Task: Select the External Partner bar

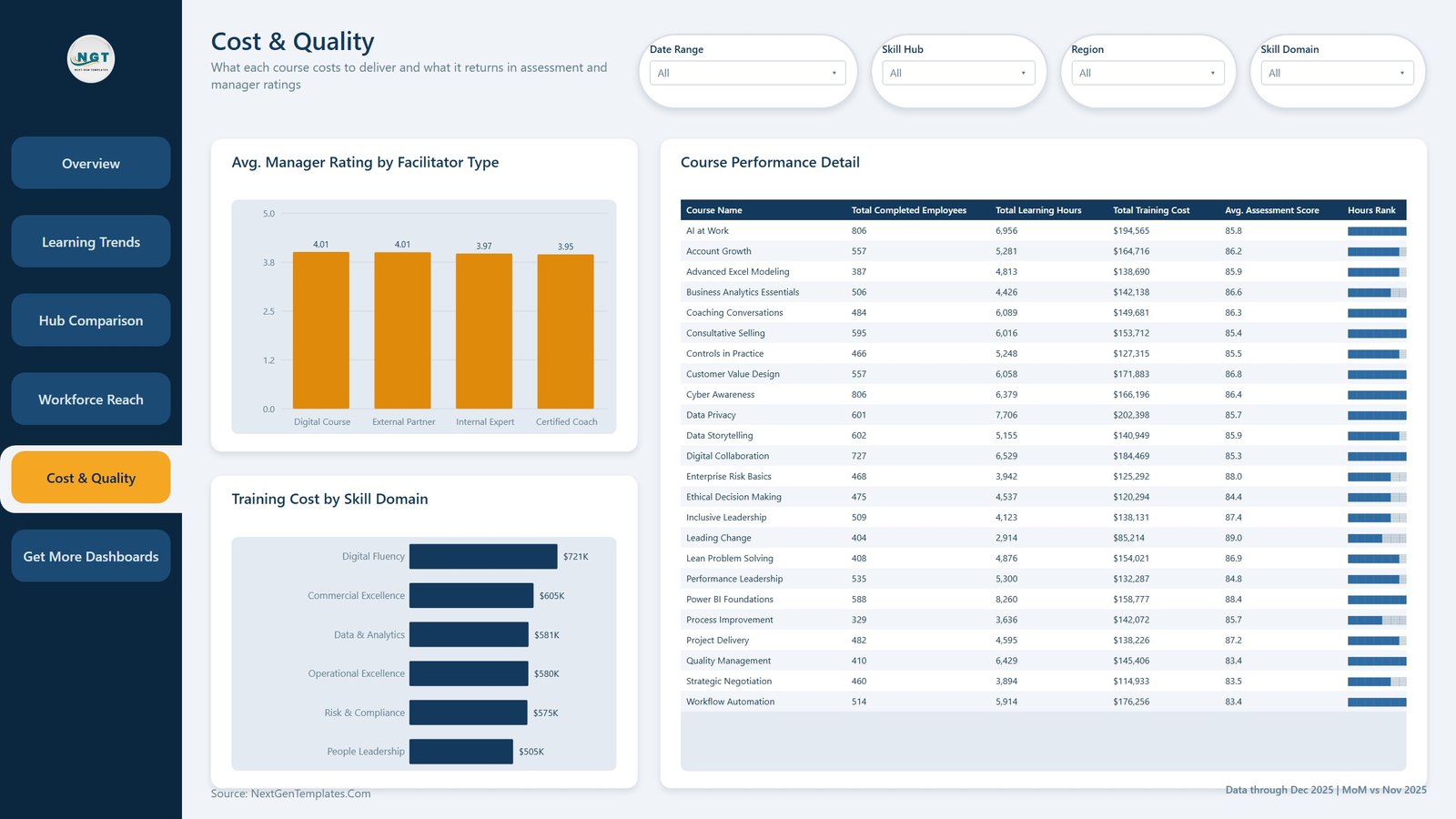Action: click(x=402, y=330)
